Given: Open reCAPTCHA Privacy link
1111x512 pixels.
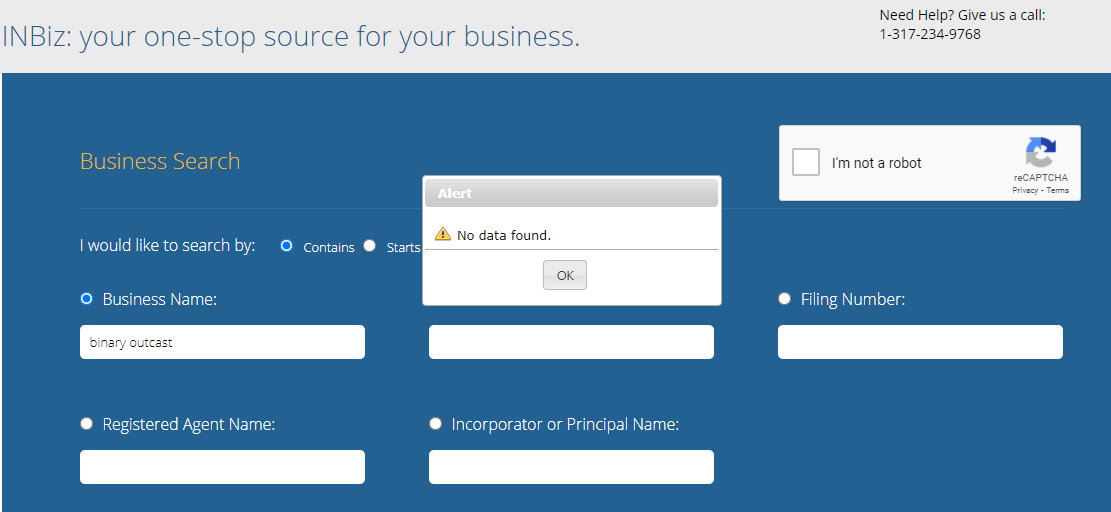Looking at the screenshot, I should pyautogui.click(x=1025, y=190).
